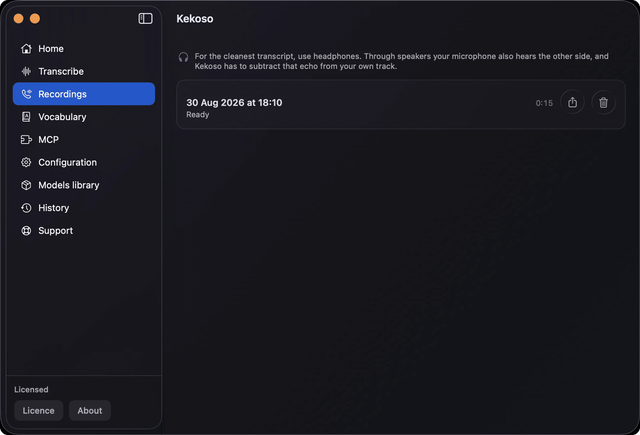Click the 0:15 duration label
This screenshot has height=435, width=640.
pos(544,103)
